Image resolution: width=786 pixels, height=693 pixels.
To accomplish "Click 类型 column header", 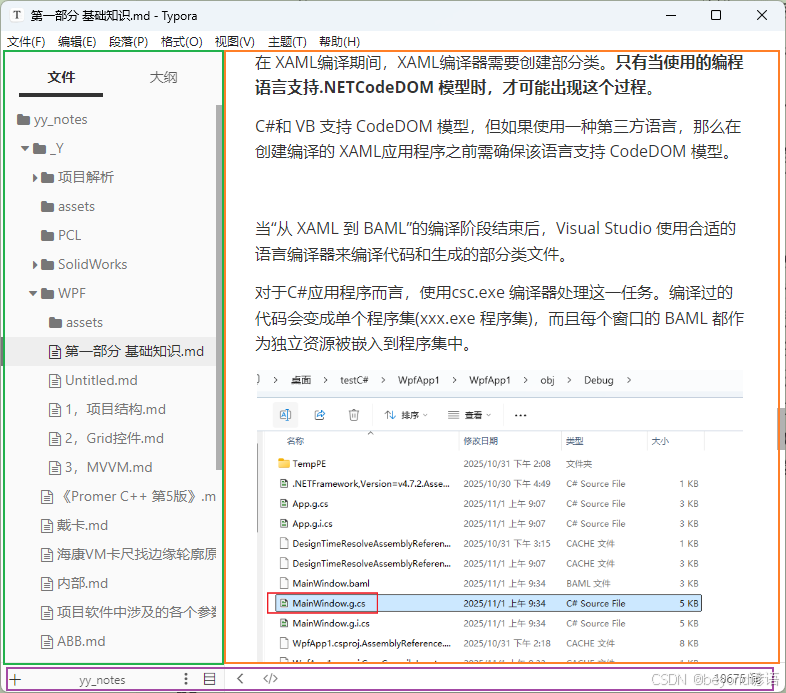I will 574,441.
